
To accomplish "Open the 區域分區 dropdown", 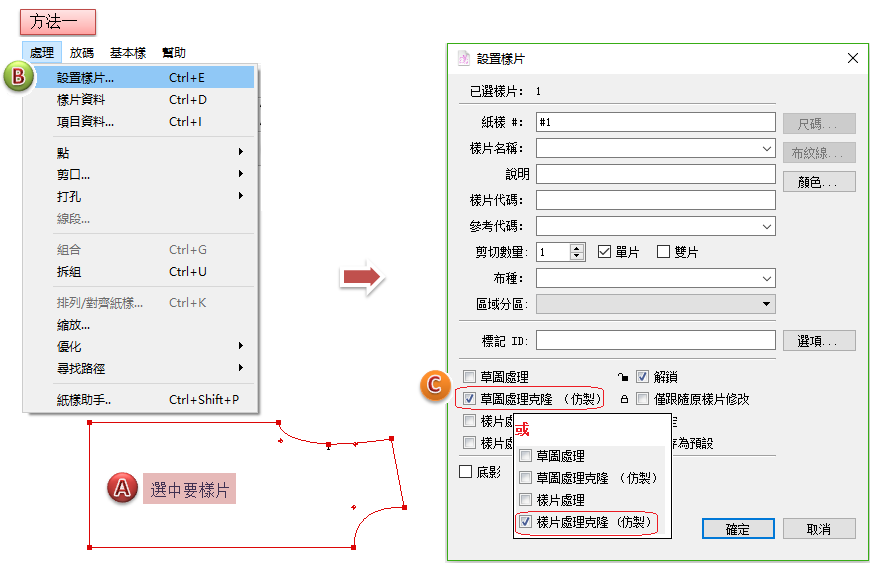I will [x=767, y=304].
